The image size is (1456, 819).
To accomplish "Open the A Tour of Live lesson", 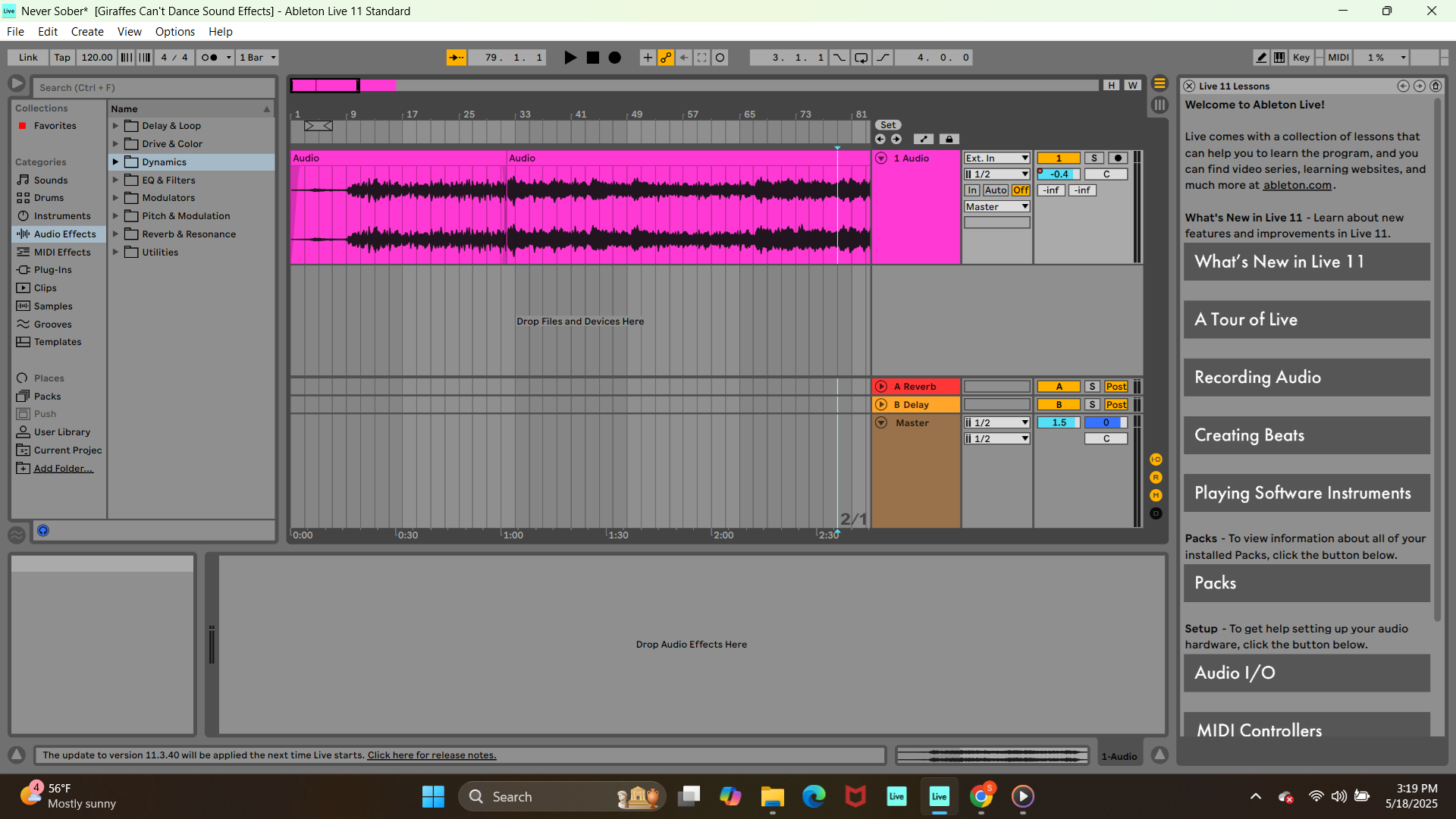I will [1307, 320].
